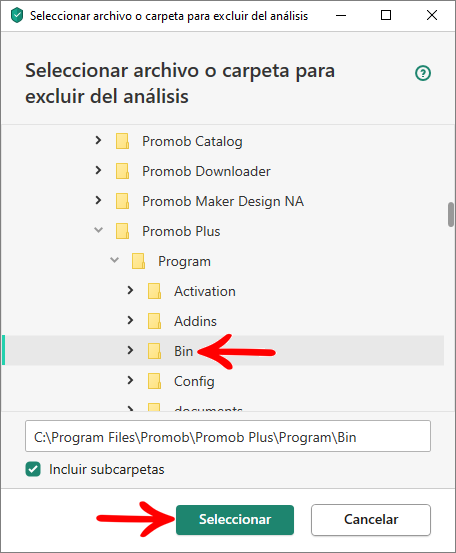Click the Addins folder icon
This screenshot has width=456, height=553.
[x=154, y=321]
